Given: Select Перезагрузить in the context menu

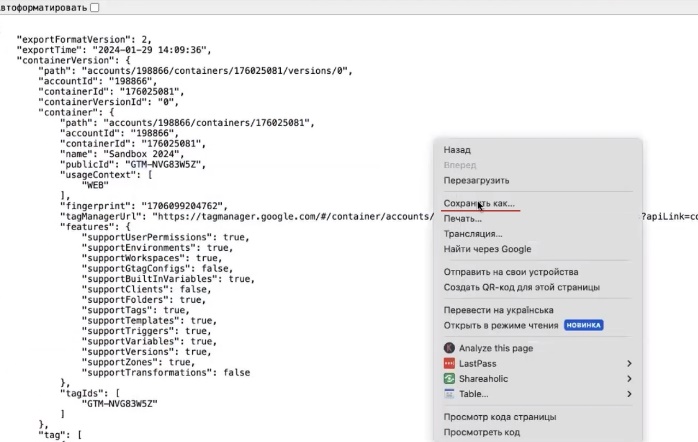Looking at the screenshot, I should [476, 181].
